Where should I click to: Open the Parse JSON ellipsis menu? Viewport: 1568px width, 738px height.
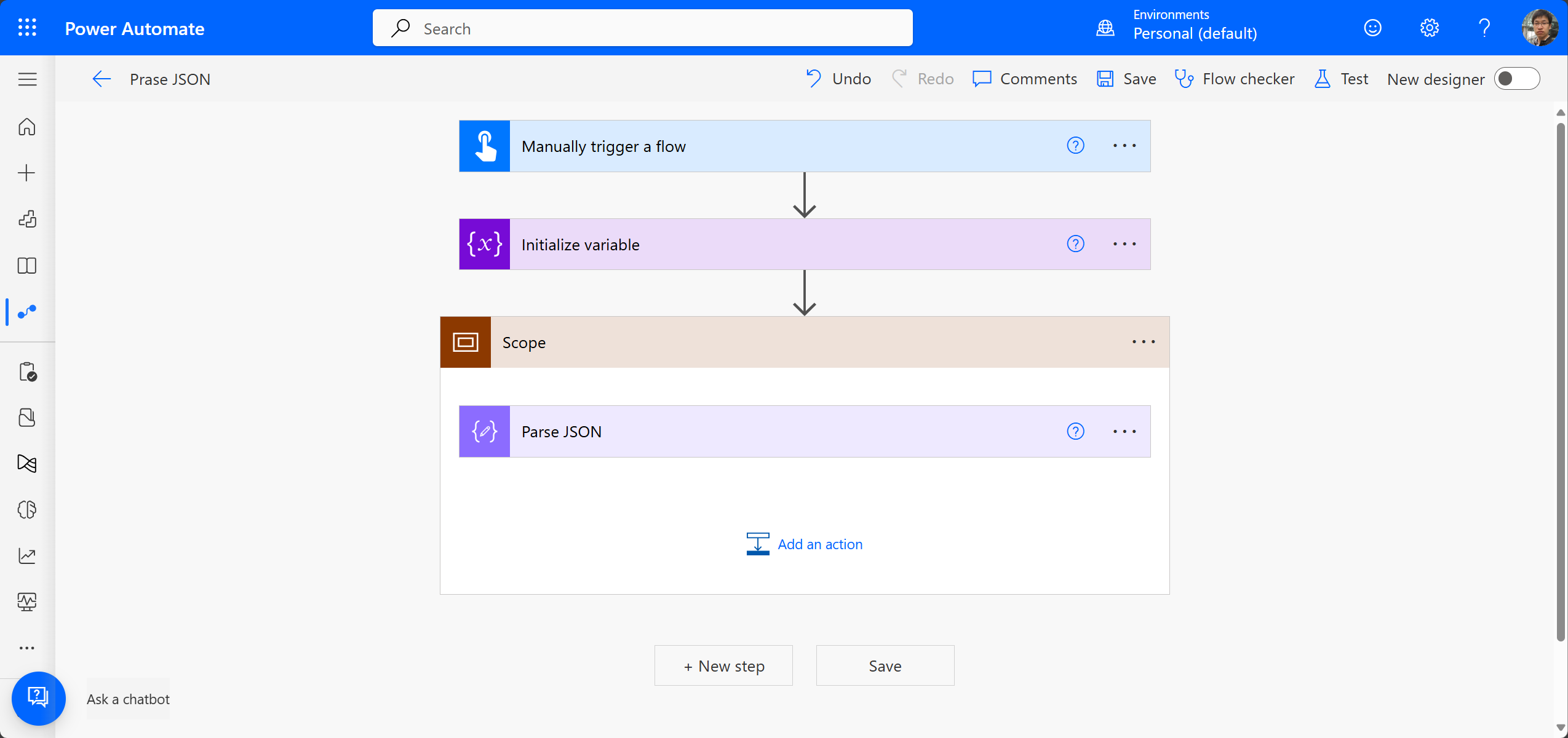pyautogui.click(x=1124, y=431)
